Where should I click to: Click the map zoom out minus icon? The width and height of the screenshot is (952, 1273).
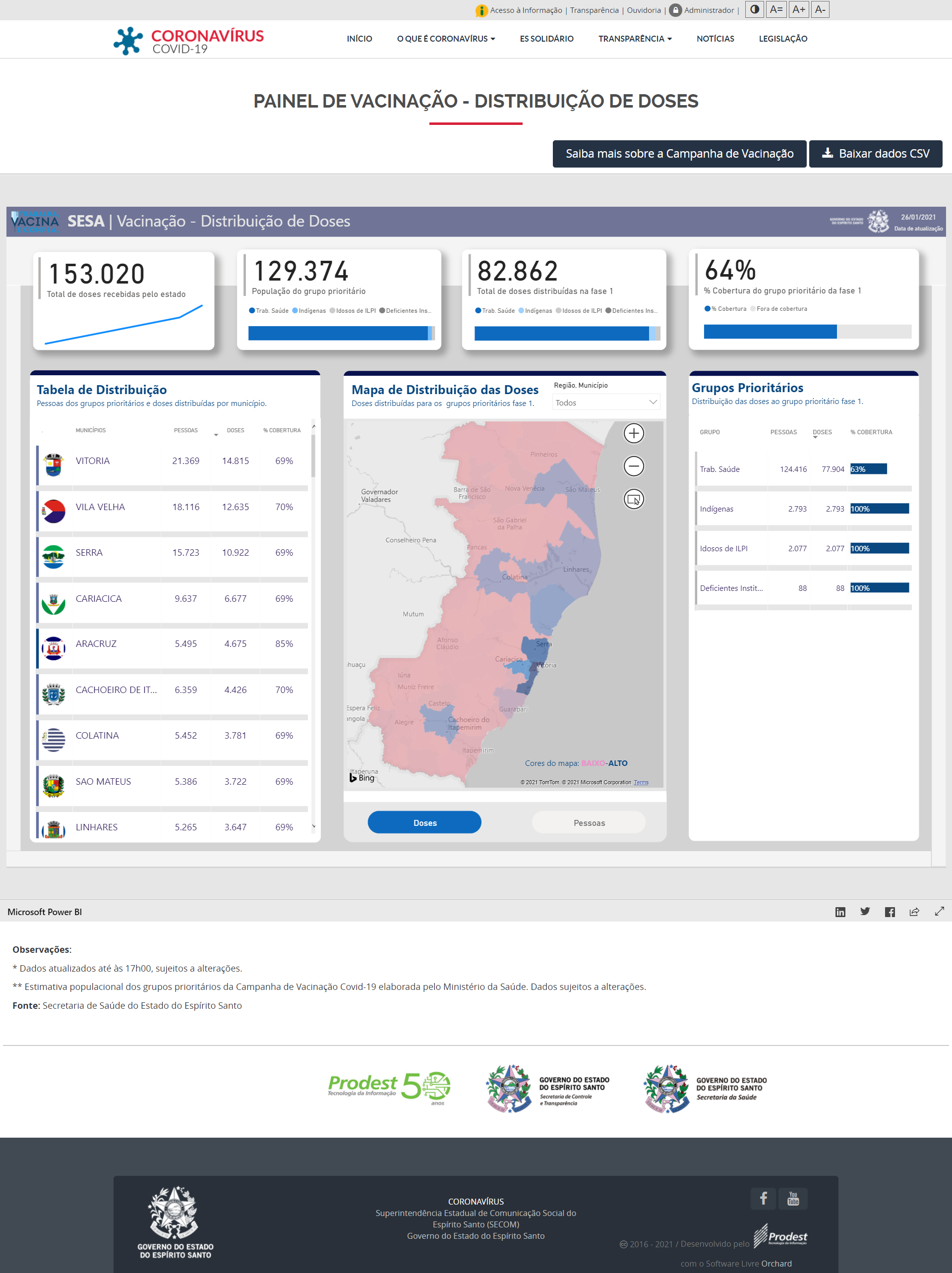pyautogui.click(x=634, y=466)
